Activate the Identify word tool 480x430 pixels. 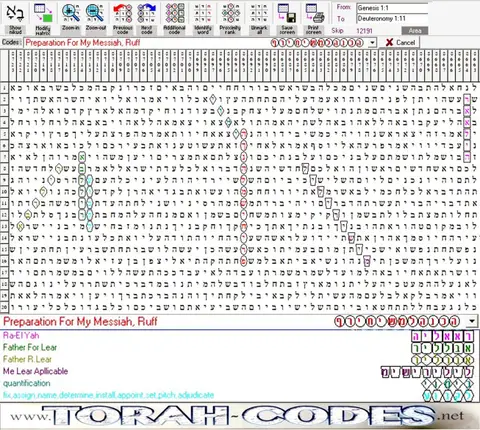click(x=203, y=18)
